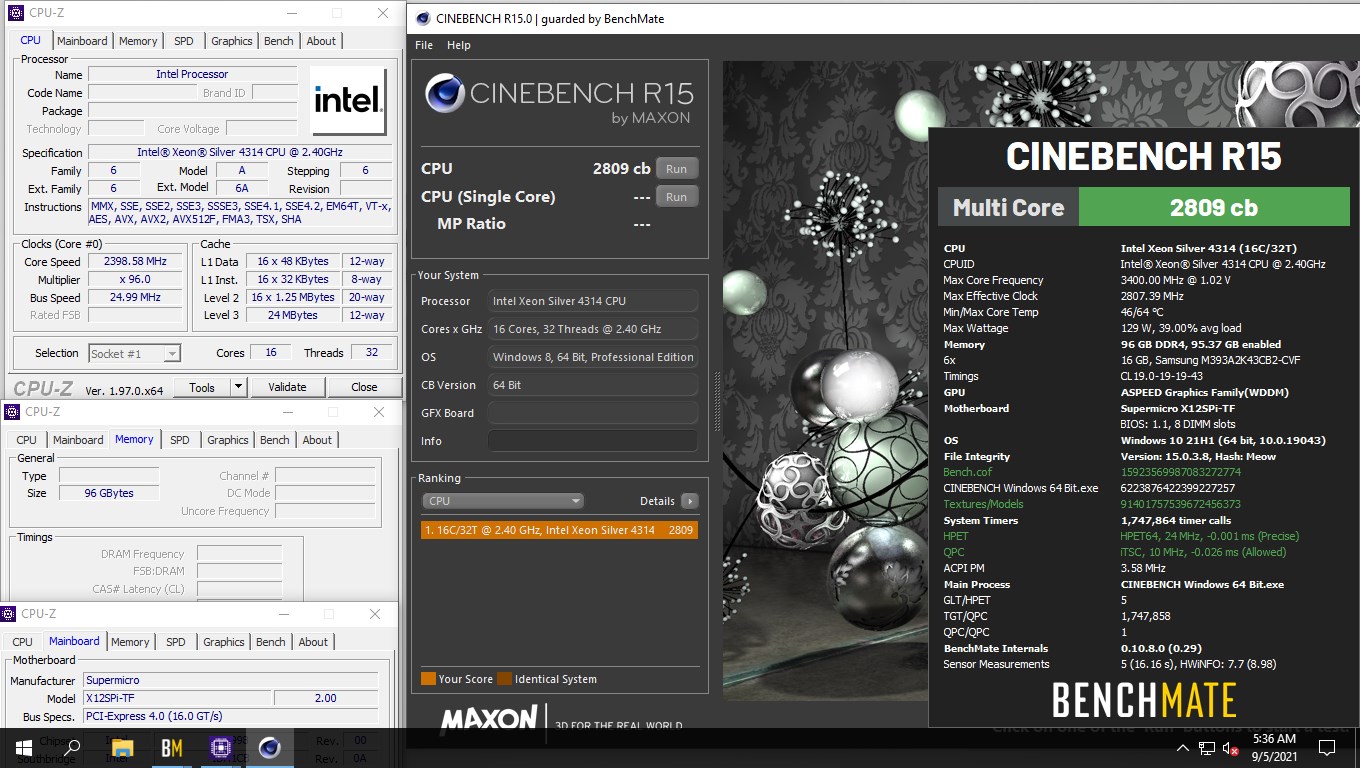Click the Details arrow button in Ranking
The width and height of the screenshot is (1360, 768).
(x=689, y=501)
